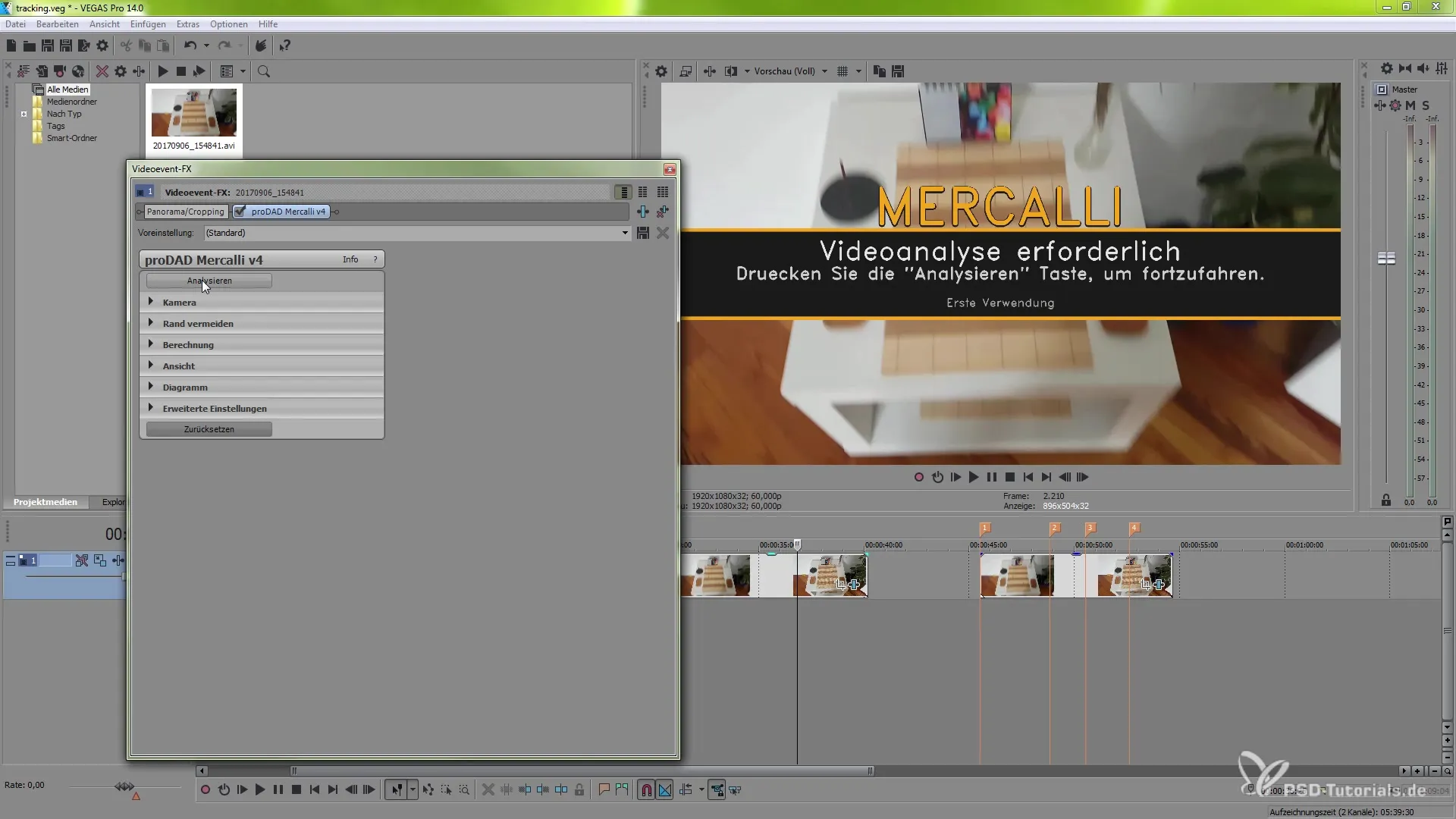Click the Analysieren button in Mercalli panel
The height and width of the screenshot is (819, 1456).
(209, 281)
